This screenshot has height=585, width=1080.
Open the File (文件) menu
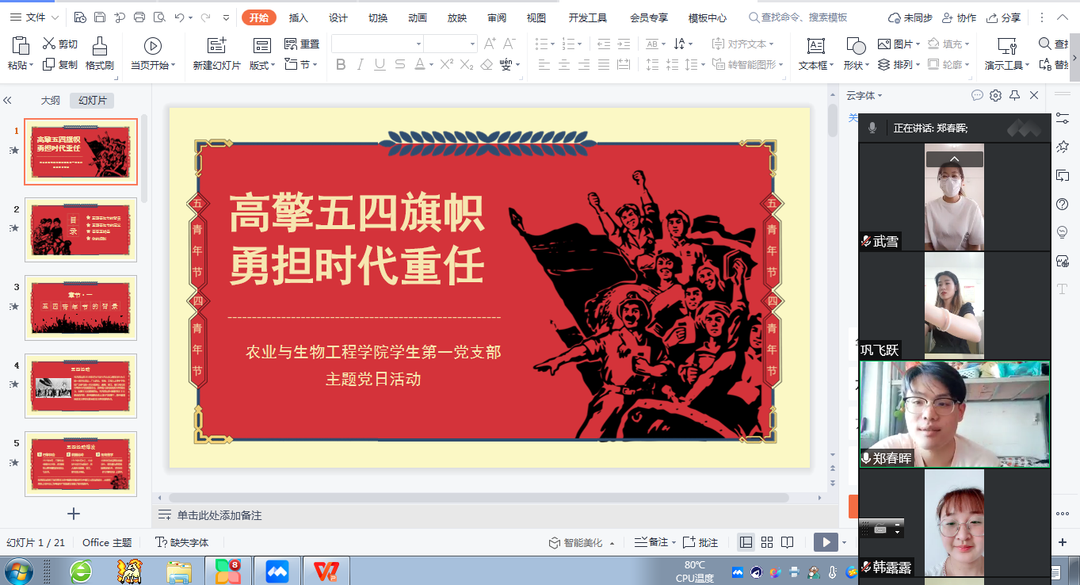(x=34, y=17)
